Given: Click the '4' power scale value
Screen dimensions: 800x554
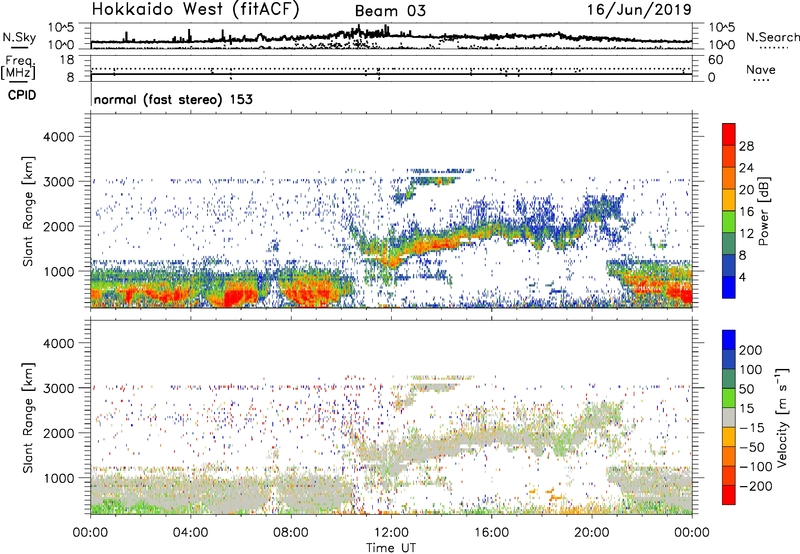Looking at the screenshot, I should point(742,277).
